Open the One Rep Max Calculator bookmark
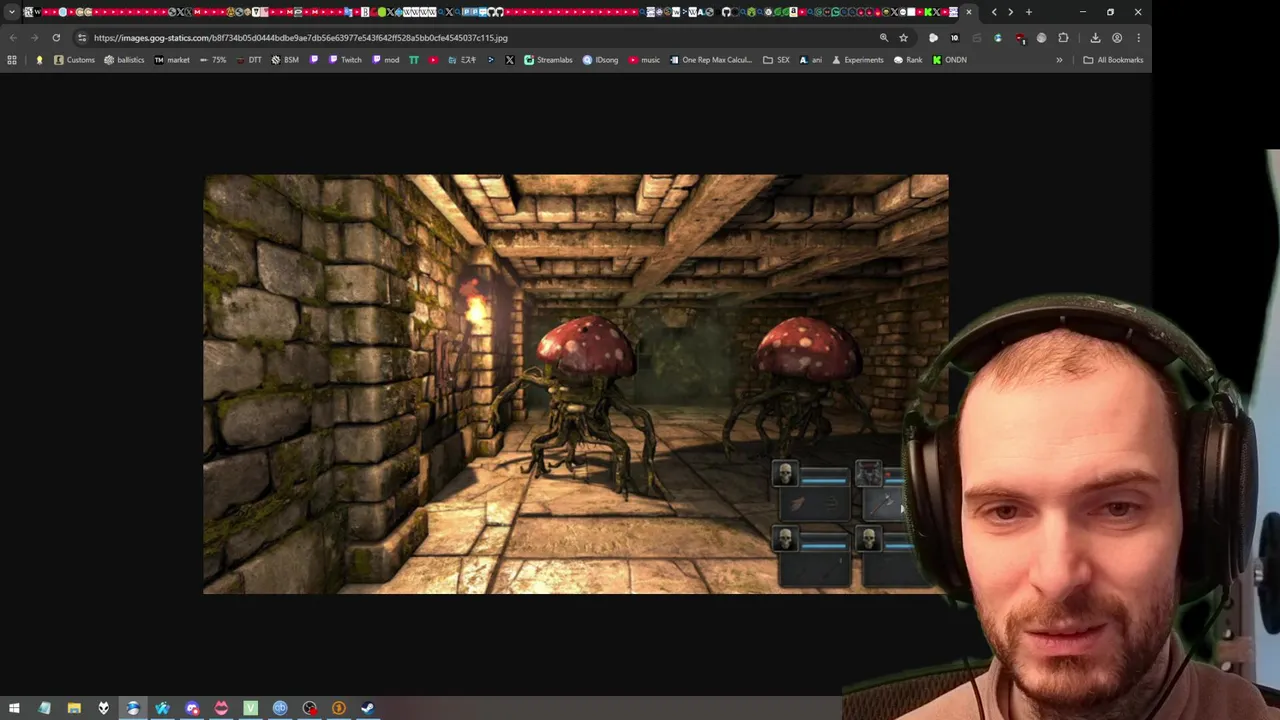Image resolution: width=1280 pixels, height=720 pixels. point(710,60)
